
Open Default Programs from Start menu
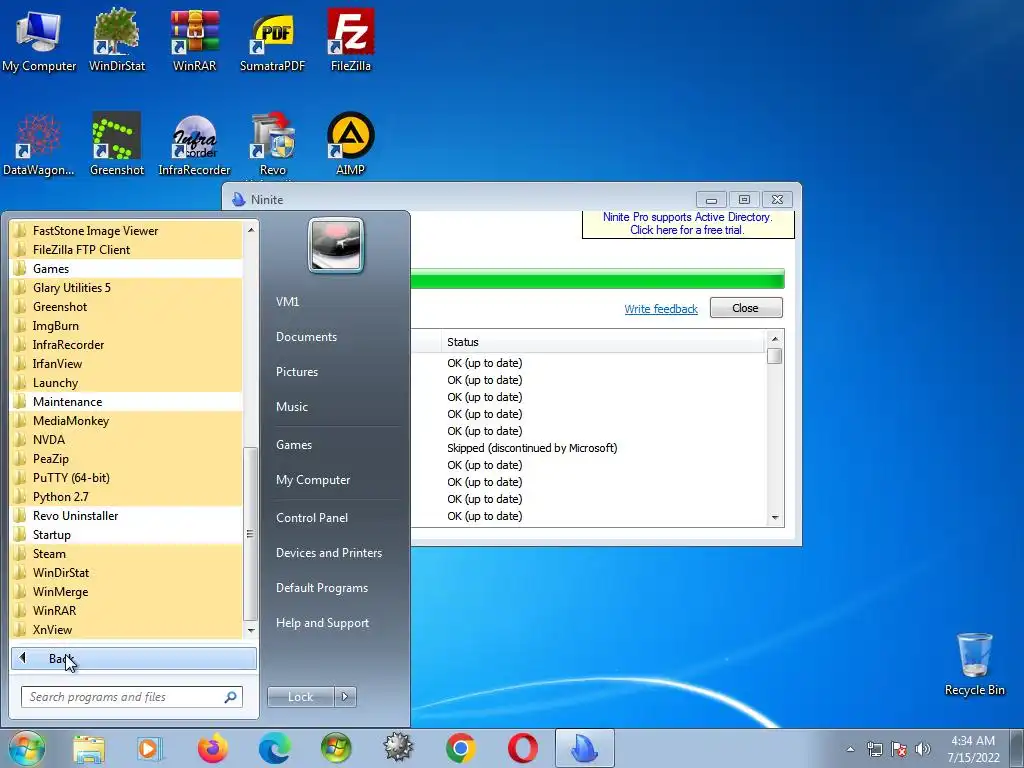pyautogui.click(x=322, y=588)
